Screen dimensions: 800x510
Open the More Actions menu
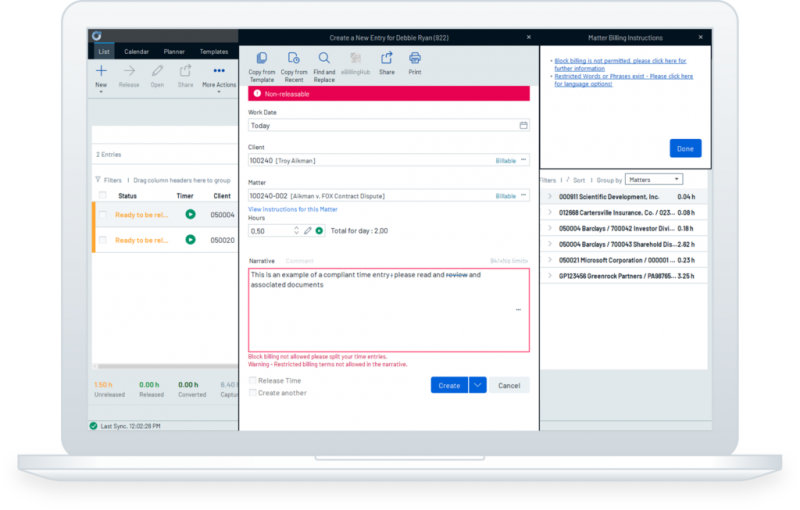click(x=219, y=71)
